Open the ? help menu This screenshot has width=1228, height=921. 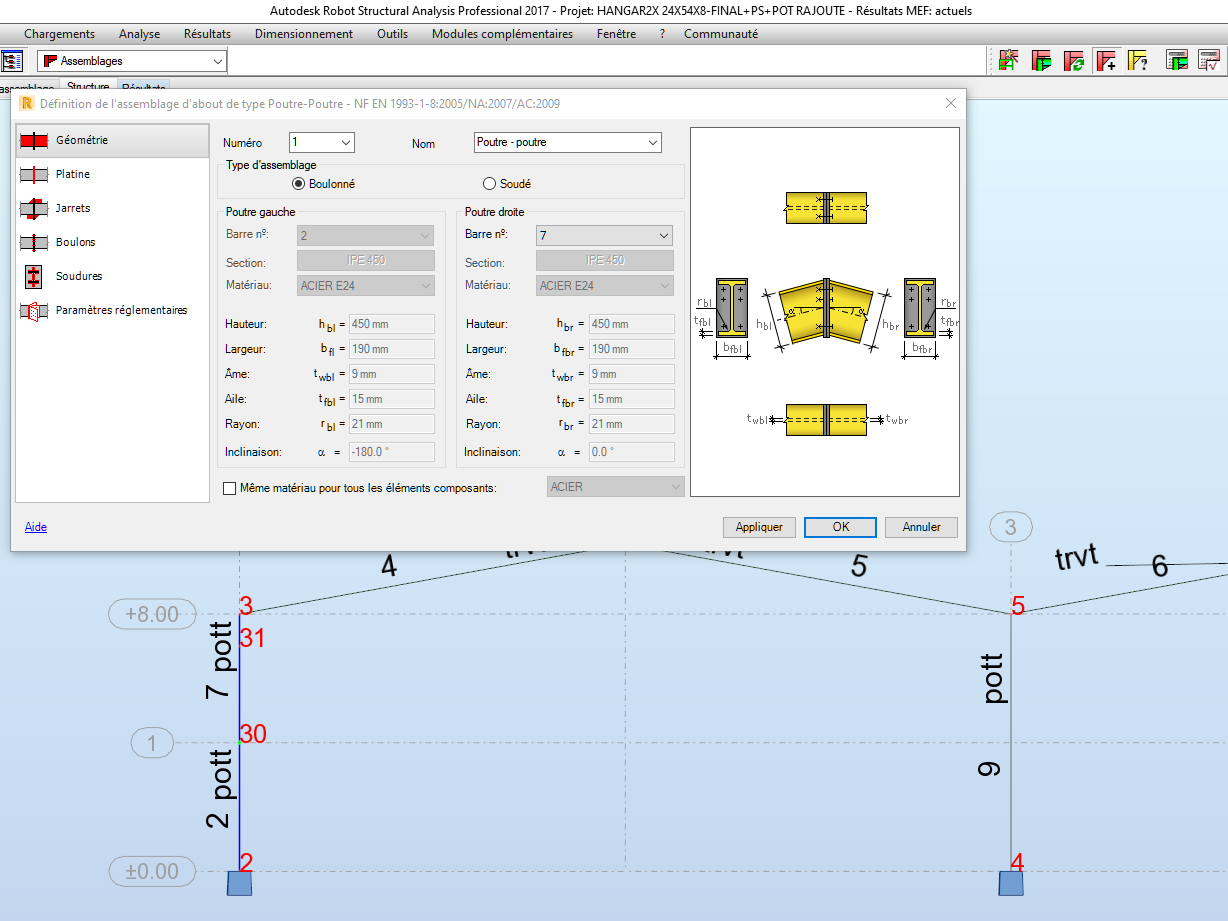tap(662, 34)
